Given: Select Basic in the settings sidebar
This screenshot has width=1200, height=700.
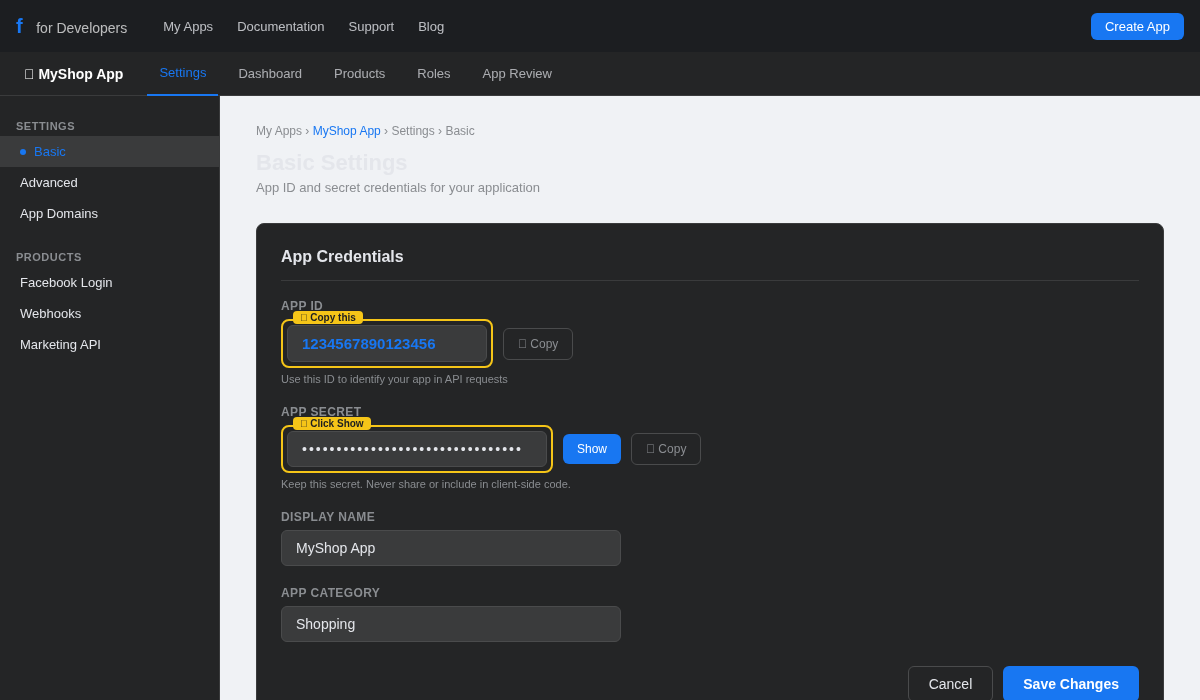Looking at the screenshot, I should click(x=110, y=152).
